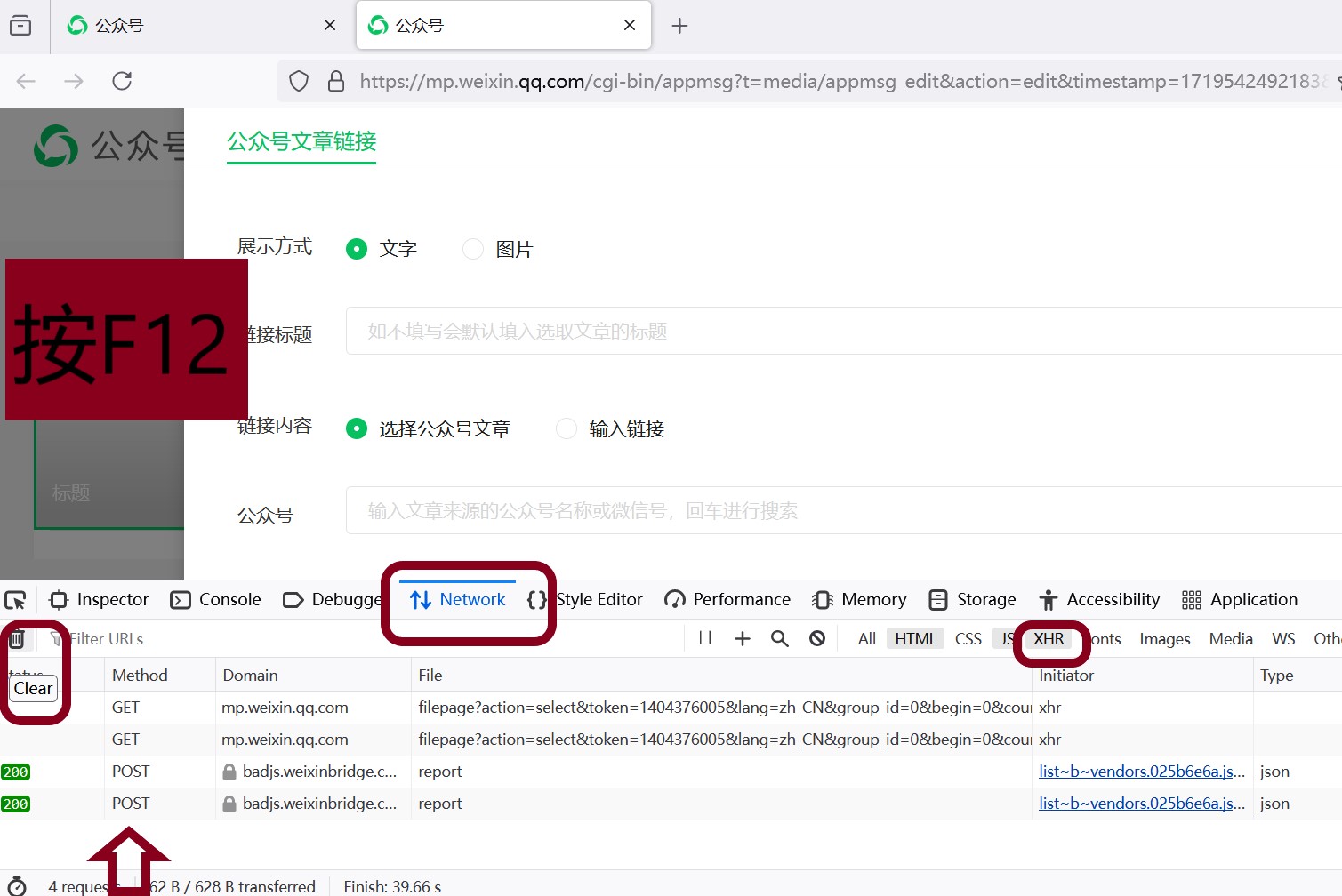Close the first 公众号 tab
Image resolution: width=1342 pixels, height=896 pixels.
330,25
